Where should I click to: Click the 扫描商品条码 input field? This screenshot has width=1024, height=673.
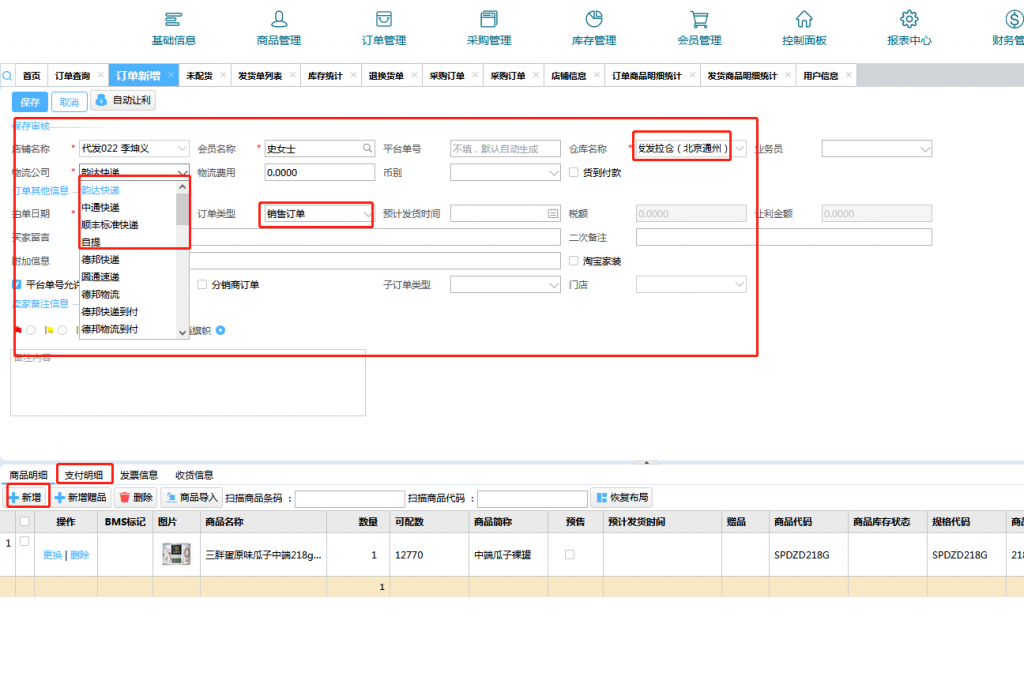pyautogui.click(x=348, y=498)
